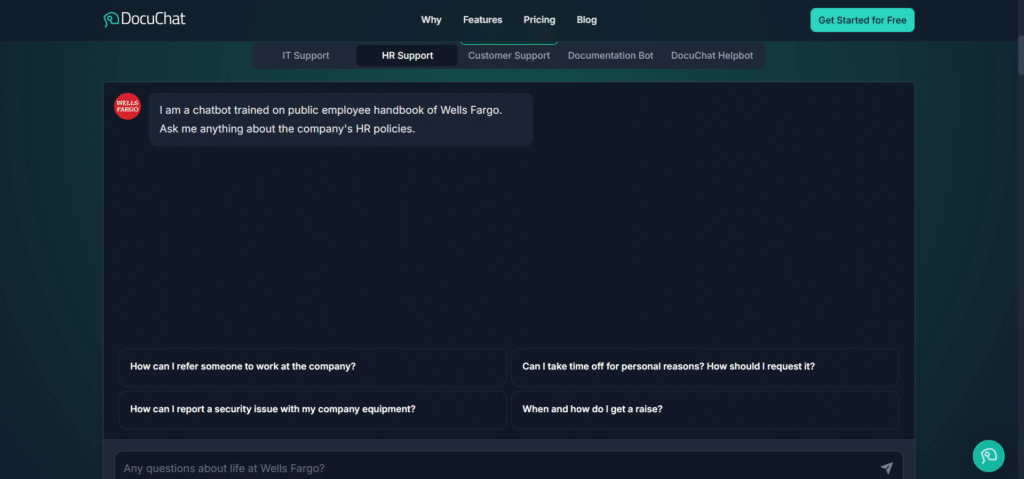Screen dimensions: 1024x479
Task: Select the HR Support tab
Action: pos(407,56)
